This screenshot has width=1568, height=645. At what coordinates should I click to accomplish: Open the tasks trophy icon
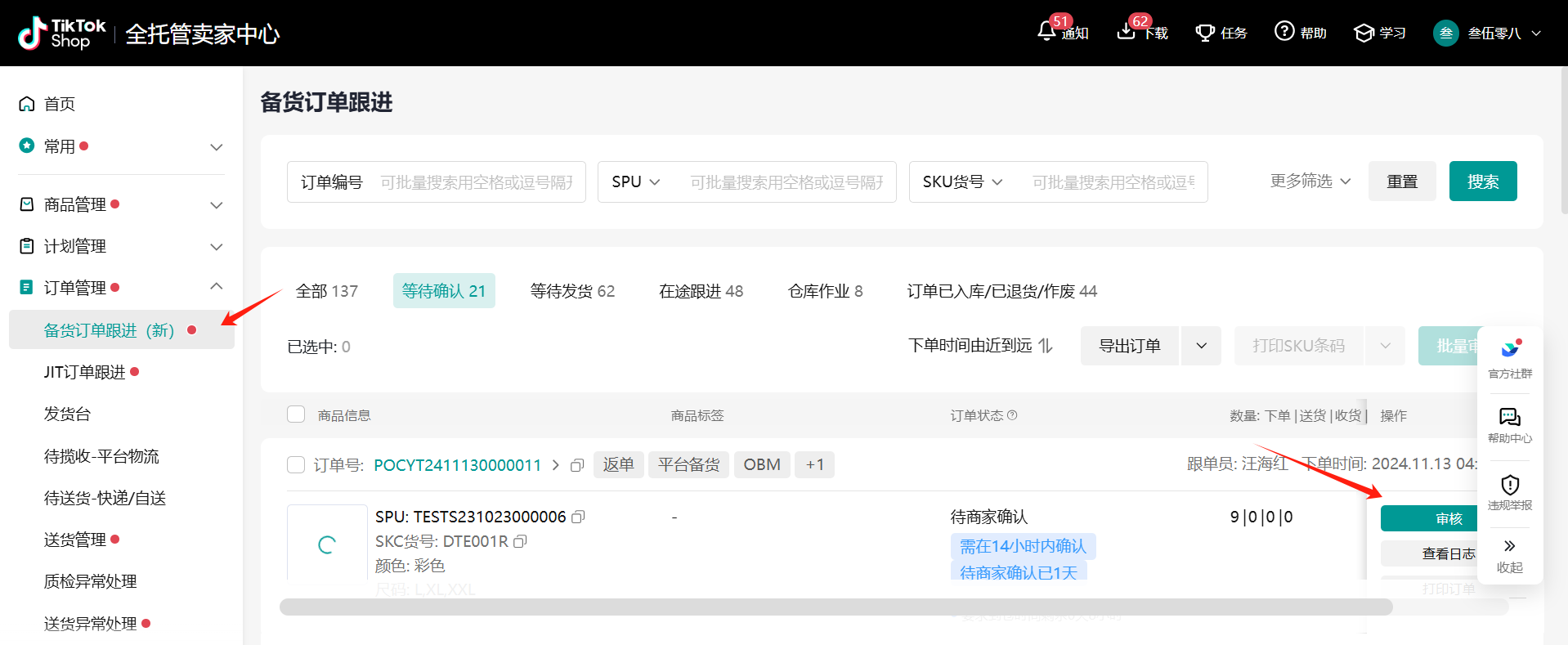click(x=1204, y=33)
